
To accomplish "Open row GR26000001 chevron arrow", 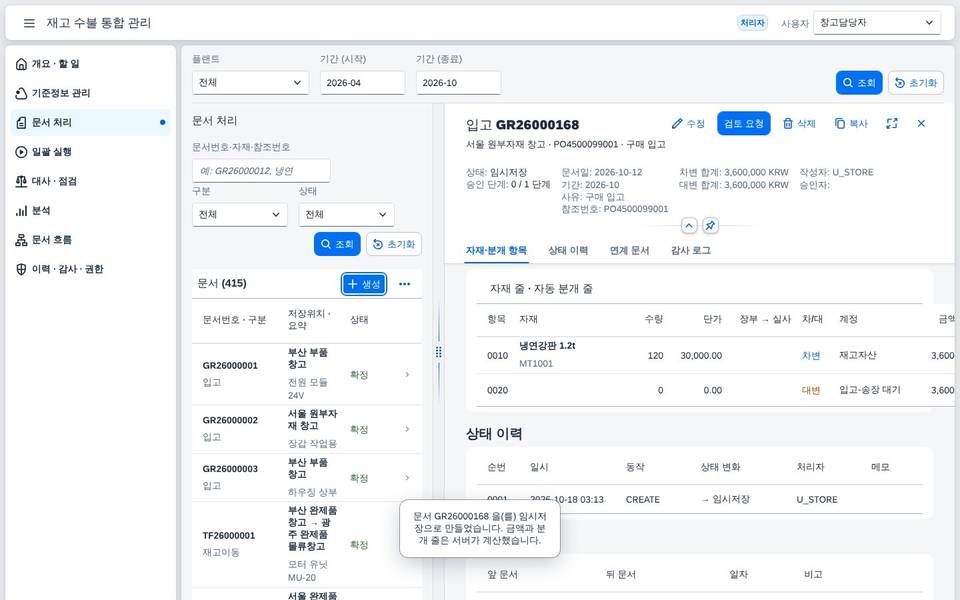I will click(407, 375).
